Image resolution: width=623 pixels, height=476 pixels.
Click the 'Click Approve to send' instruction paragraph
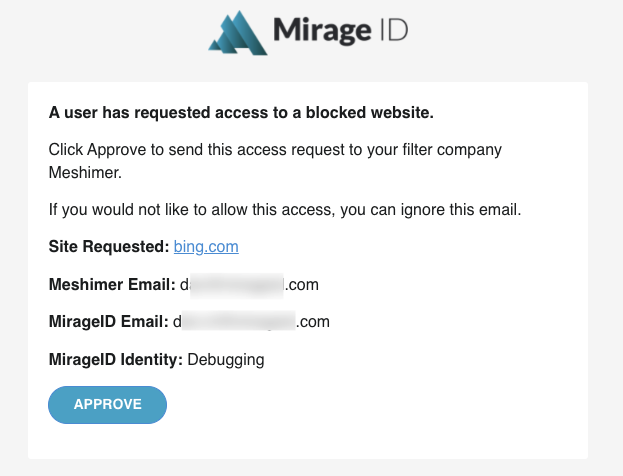(275, 161)
